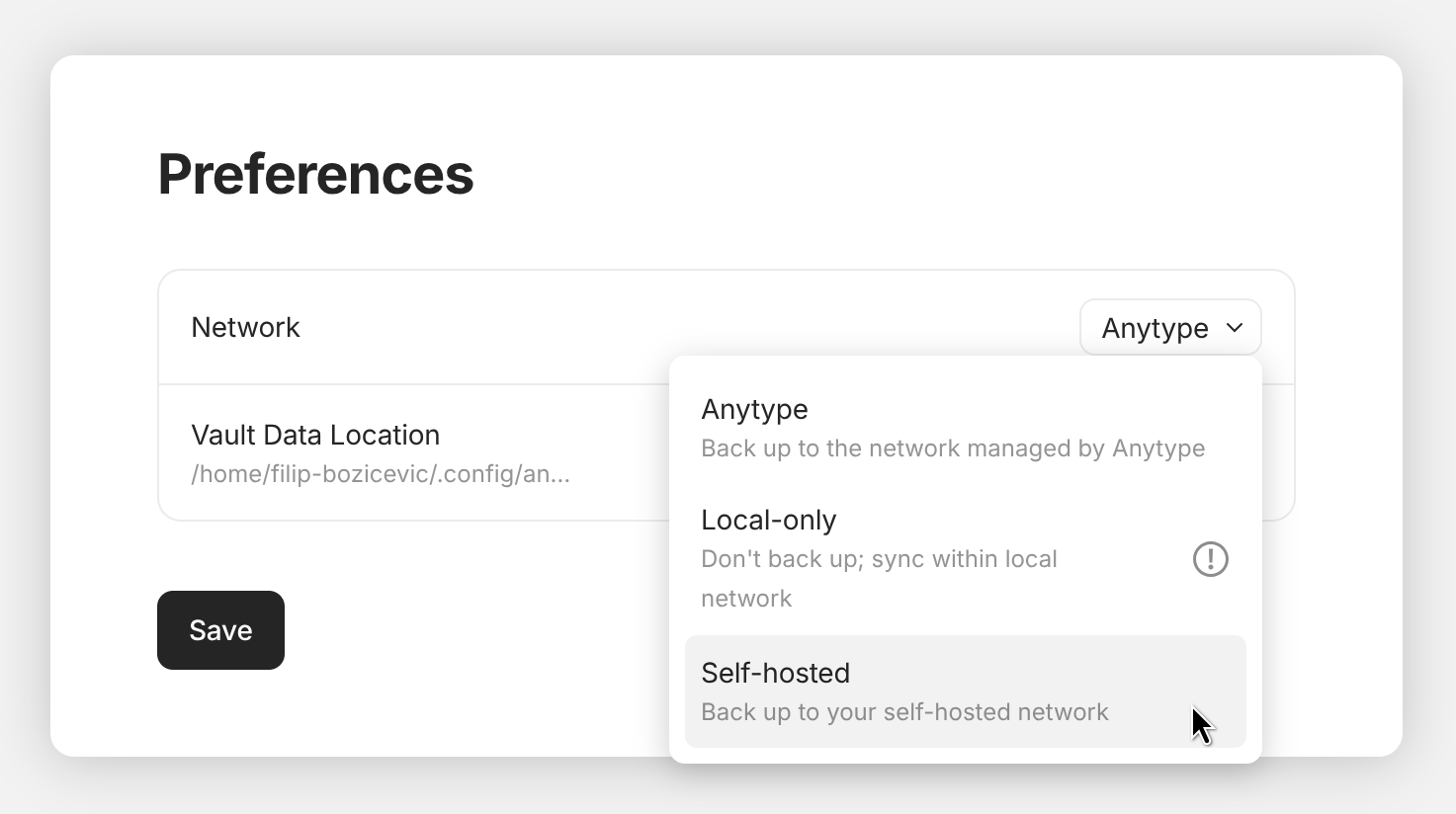Screen dimensions: 1456x814
Task: Click the vault path starting with /home/filip-bozicevic
Action: [381, 474]
